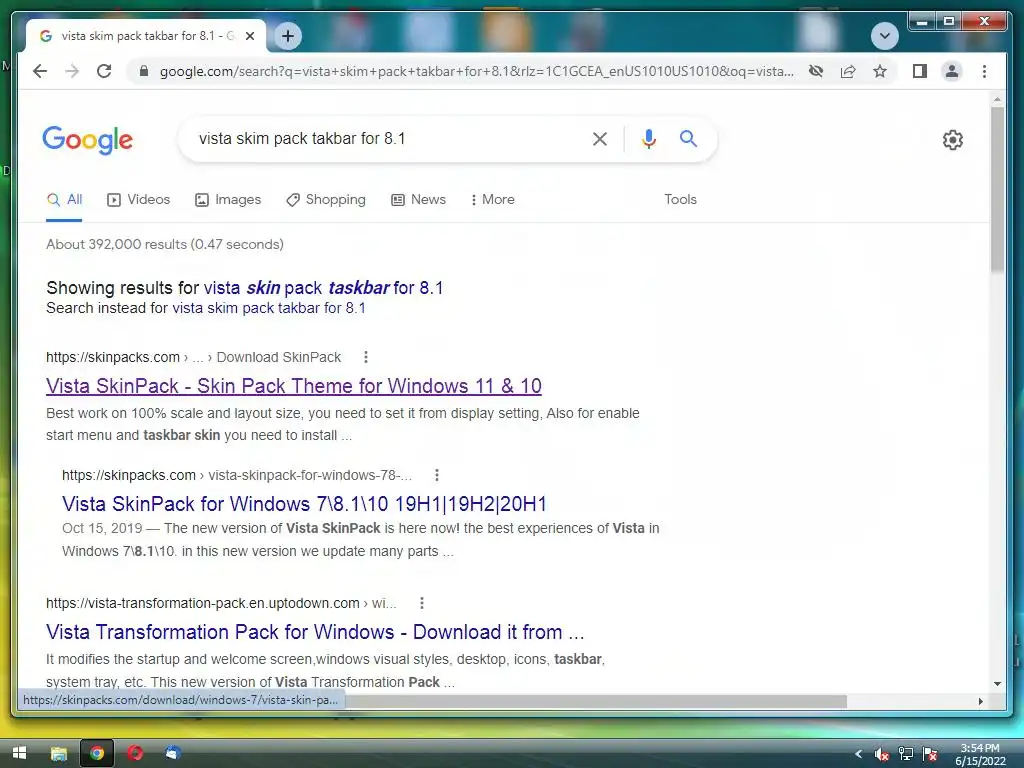Image resolution: width=1024 pixels, height=768 pixels.
Task: Open the red Opera taskbar icon
Action: tap(135, 754)
